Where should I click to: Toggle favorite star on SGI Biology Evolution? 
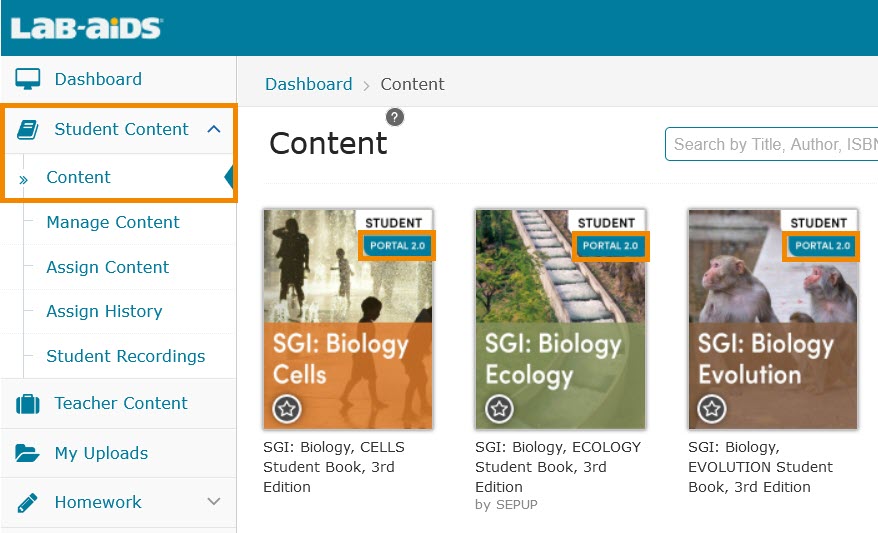click(711, 408)
